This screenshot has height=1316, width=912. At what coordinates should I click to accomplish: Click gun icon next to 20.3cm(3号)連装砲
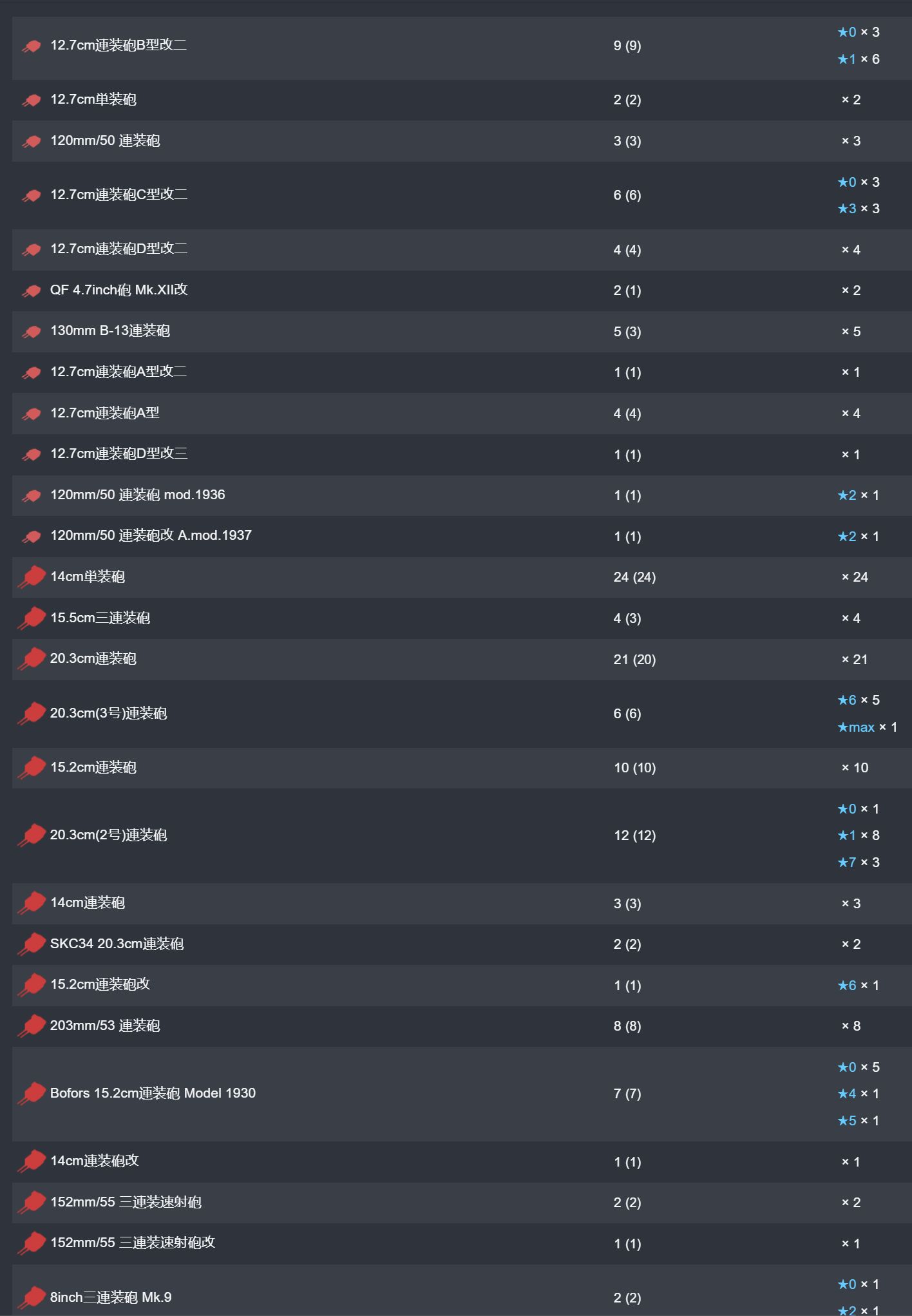tap(31, 714)
